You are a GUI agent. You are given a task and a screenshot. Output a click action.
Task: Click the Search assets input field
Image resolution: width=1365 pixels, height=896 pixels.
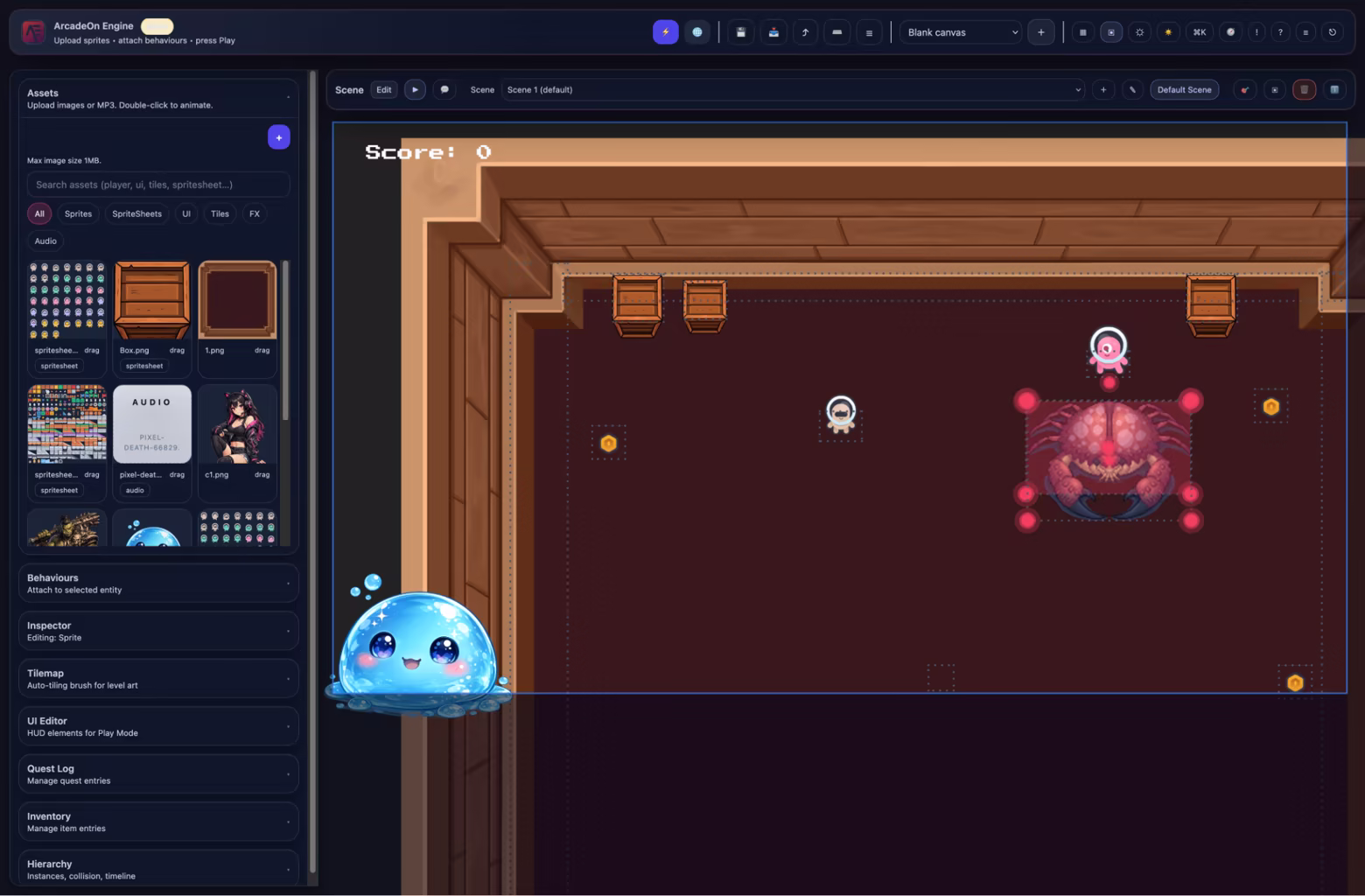coord(157,185)
